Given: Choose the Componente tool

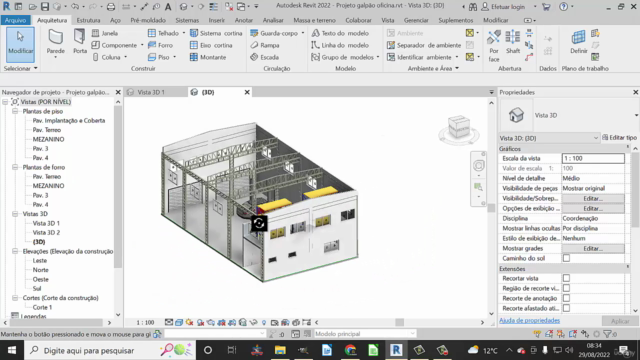Looking at the screenshot, I should 114,45.
